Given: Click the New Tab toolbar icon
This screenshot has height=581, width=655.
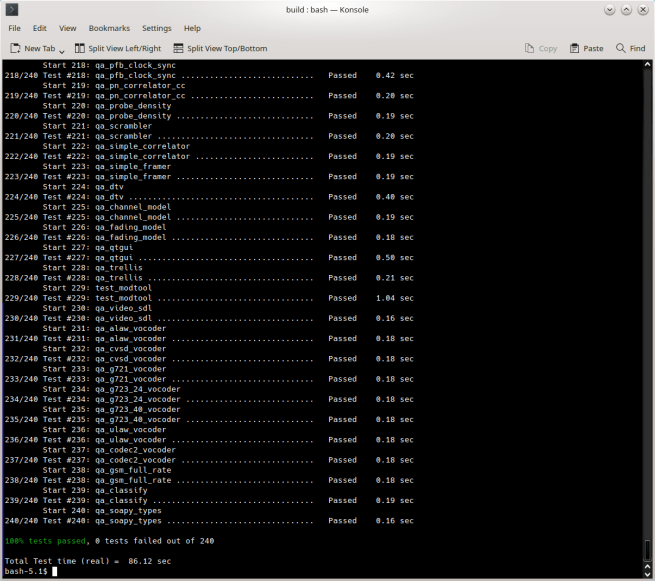Looking at the screenshot, I should [16, 48].
